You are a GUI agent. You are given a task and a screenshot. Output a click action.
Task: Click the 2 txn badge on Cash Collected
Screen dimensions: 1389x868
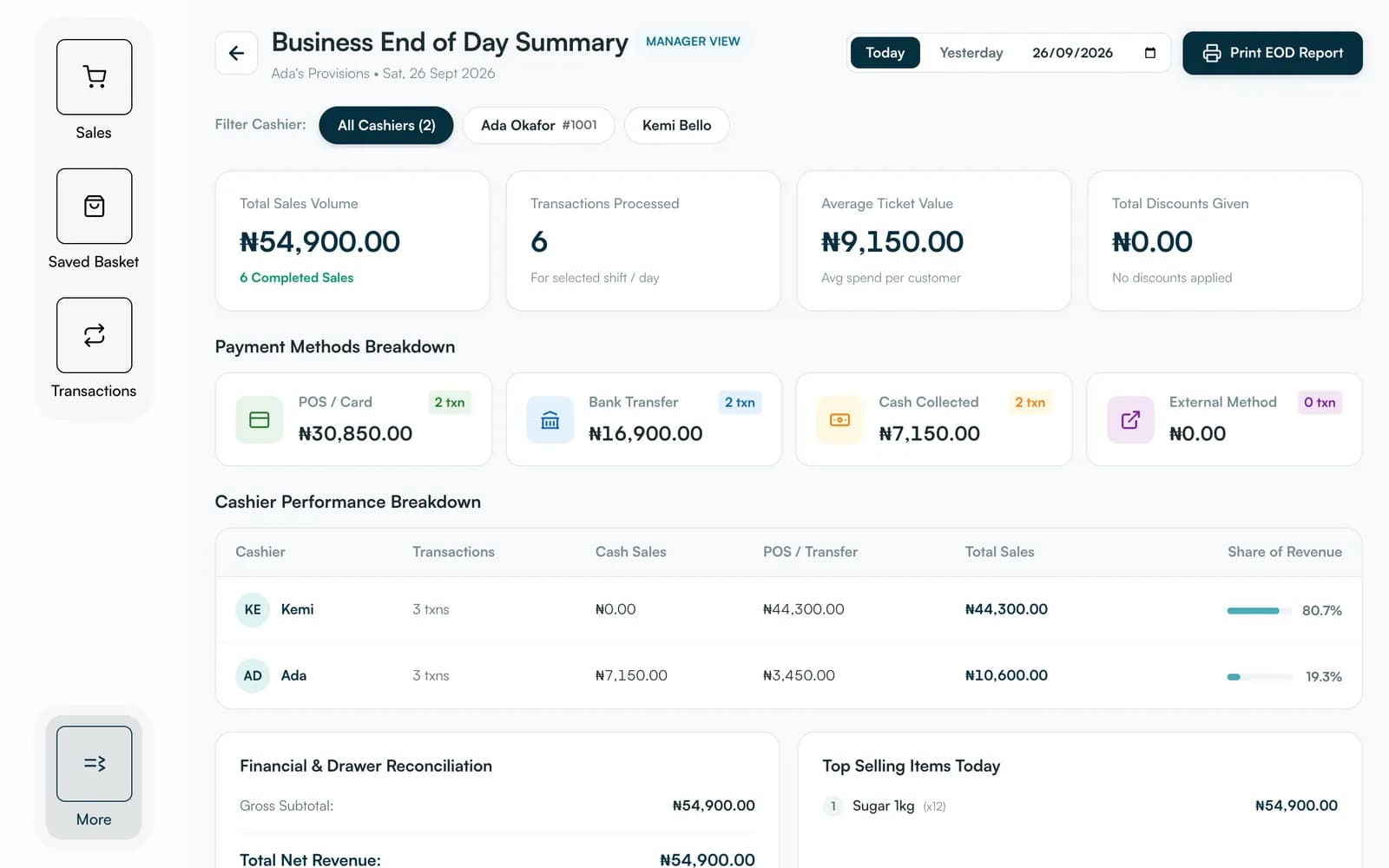tap(1030, 402)
